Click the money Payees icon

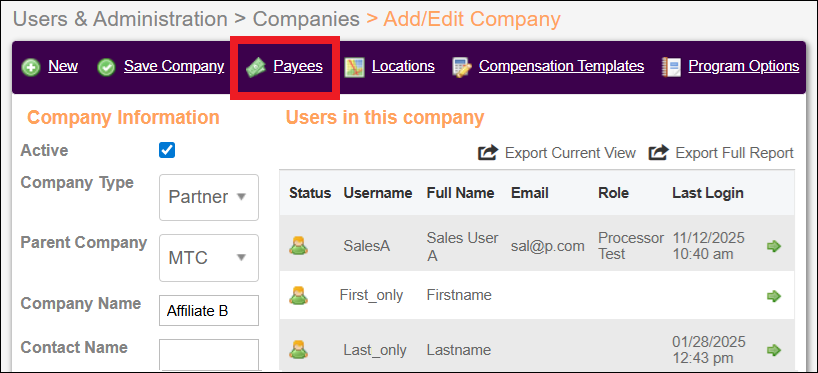pos(256,67)
